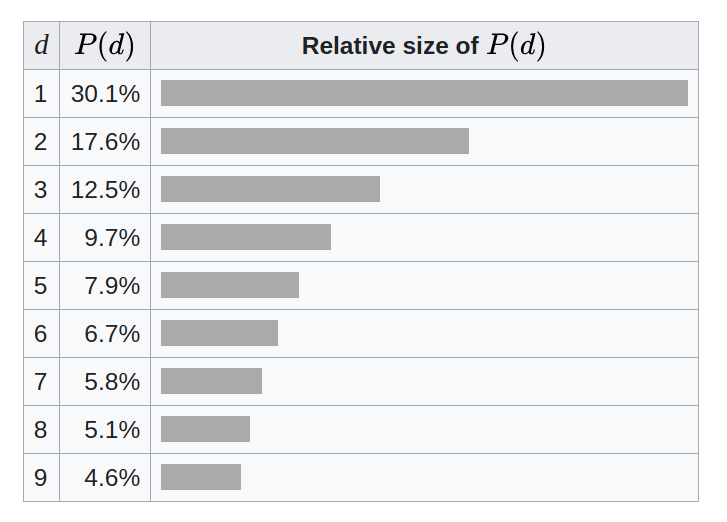This screenshot has width=727, height=522.
Task: Select the 12.5% probability cell
Action: tap(105, 190)
